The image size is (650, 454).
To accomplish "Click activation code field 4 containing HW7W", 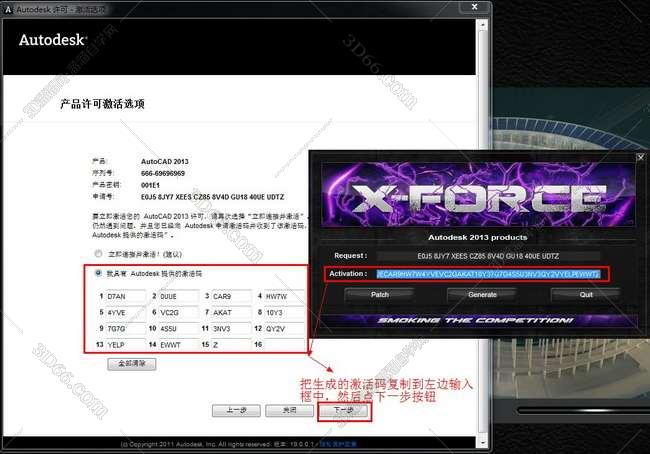I will [284, 296].
